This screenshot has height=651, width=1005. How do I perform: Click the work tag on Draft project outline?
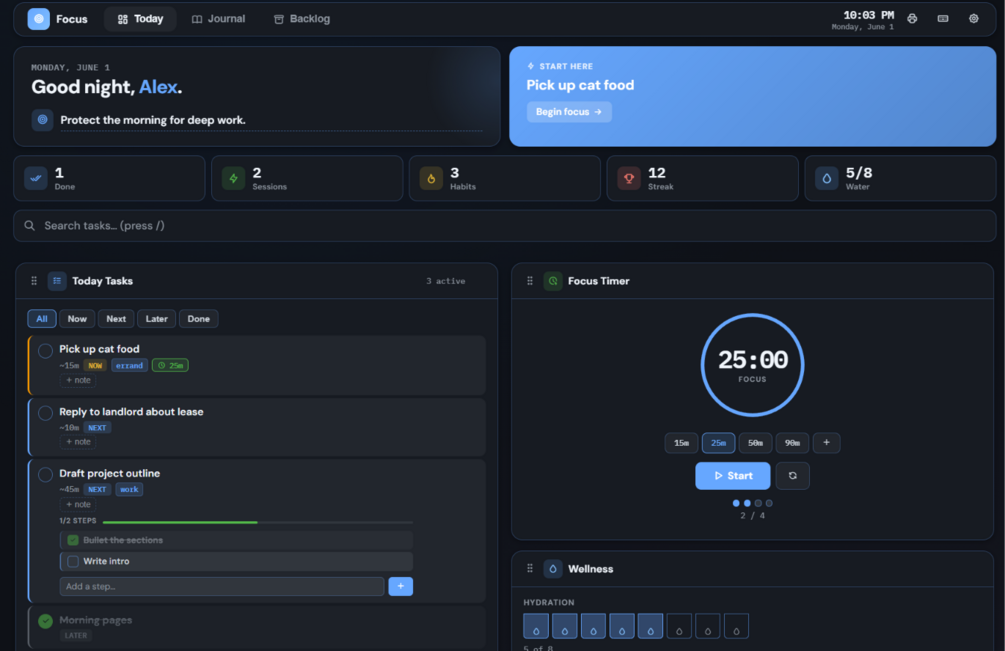coord(129,490)
